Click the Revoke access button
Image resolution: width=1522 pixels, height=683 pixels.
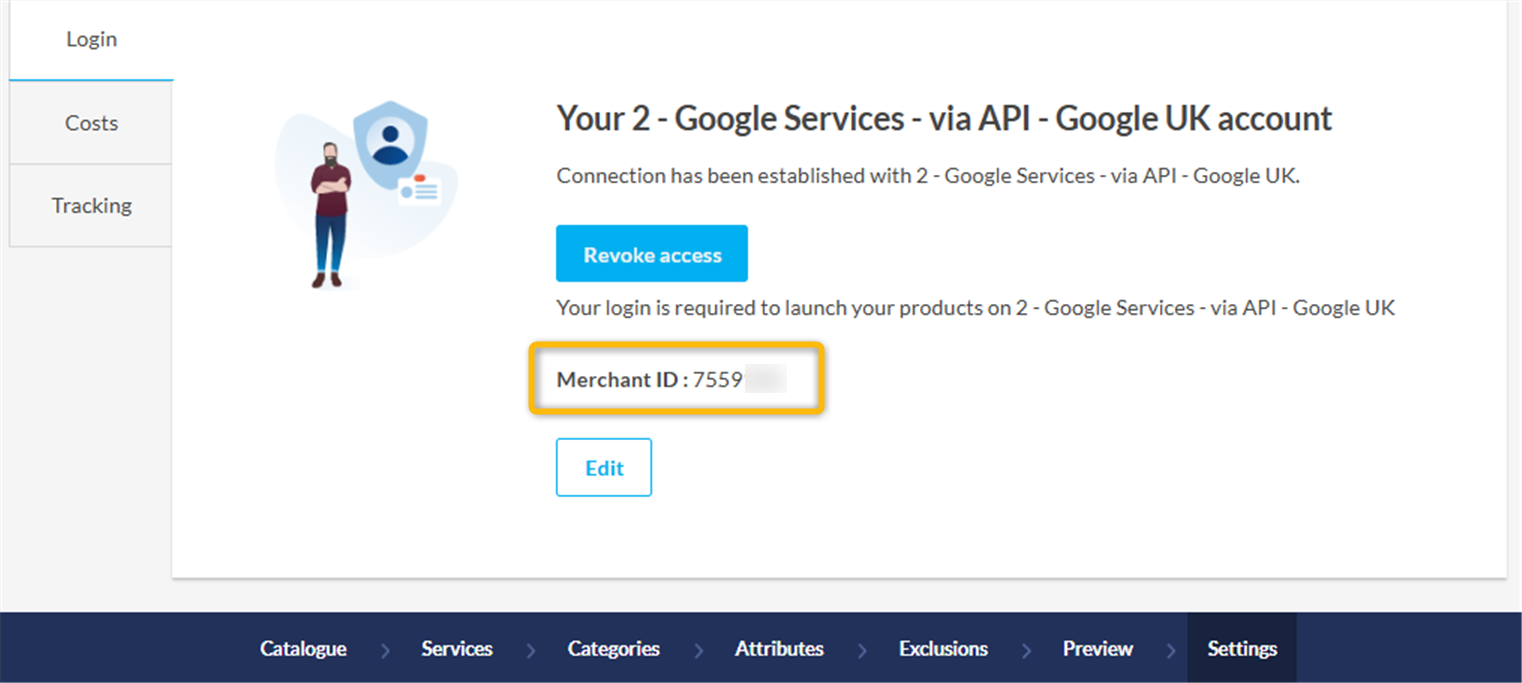pos(651,254)
